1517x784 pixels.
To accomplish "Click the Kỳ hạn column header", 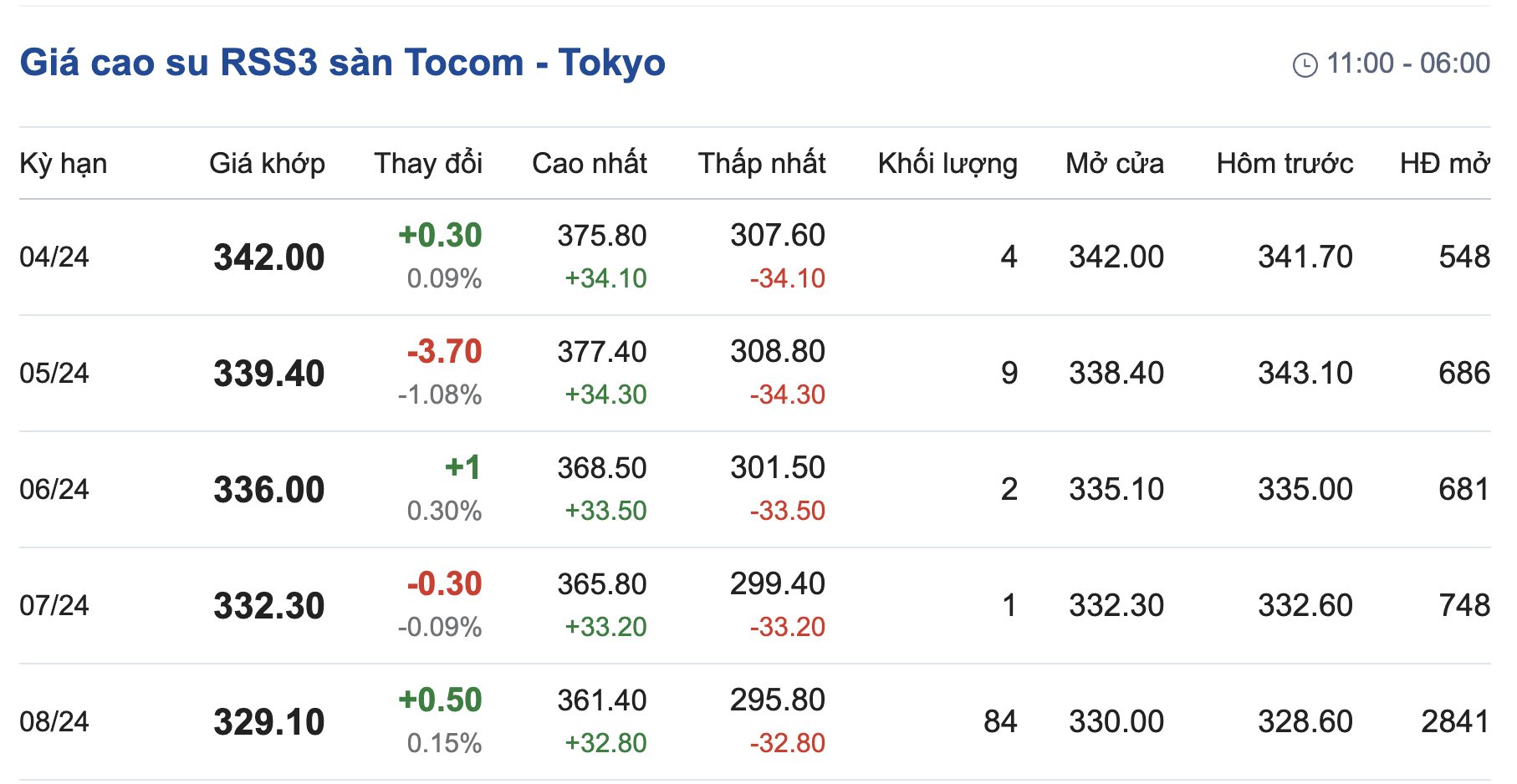I will tap(64, 164).
